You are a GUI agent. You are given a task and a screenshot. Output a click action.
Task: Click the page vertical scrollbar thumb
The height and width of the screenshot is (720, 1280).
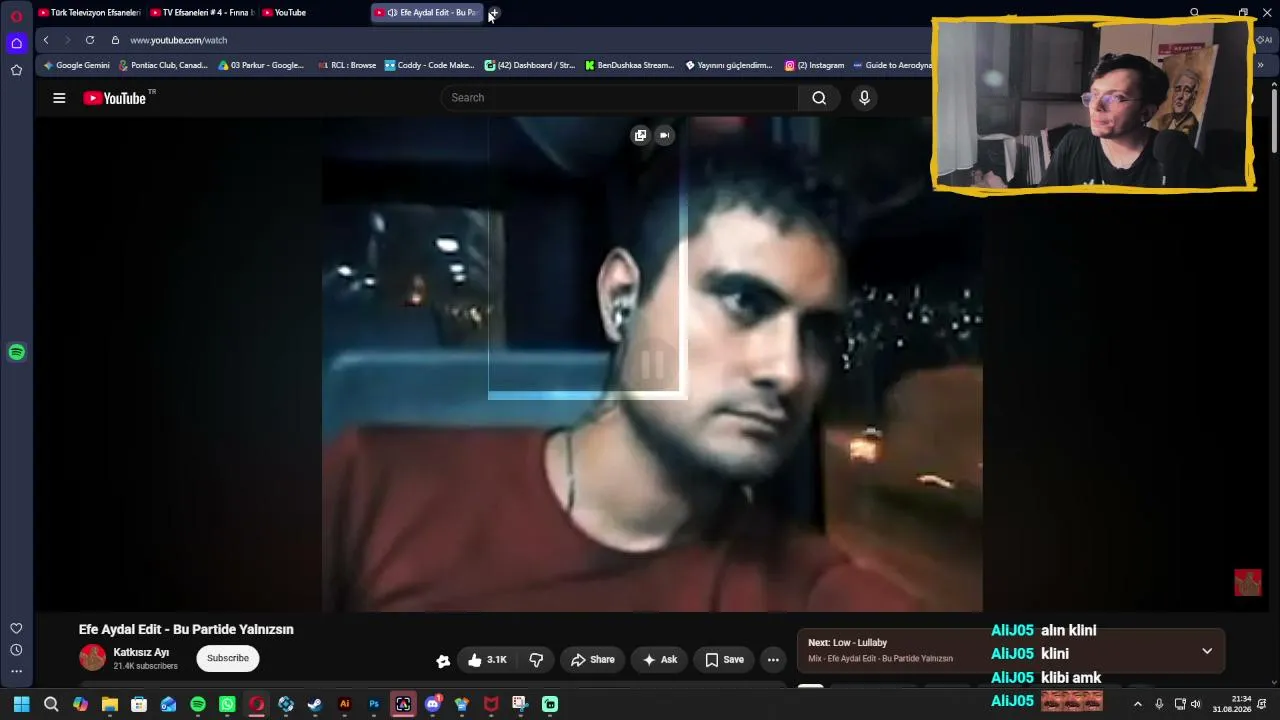pyautogui.click(x=1273, y=123)
